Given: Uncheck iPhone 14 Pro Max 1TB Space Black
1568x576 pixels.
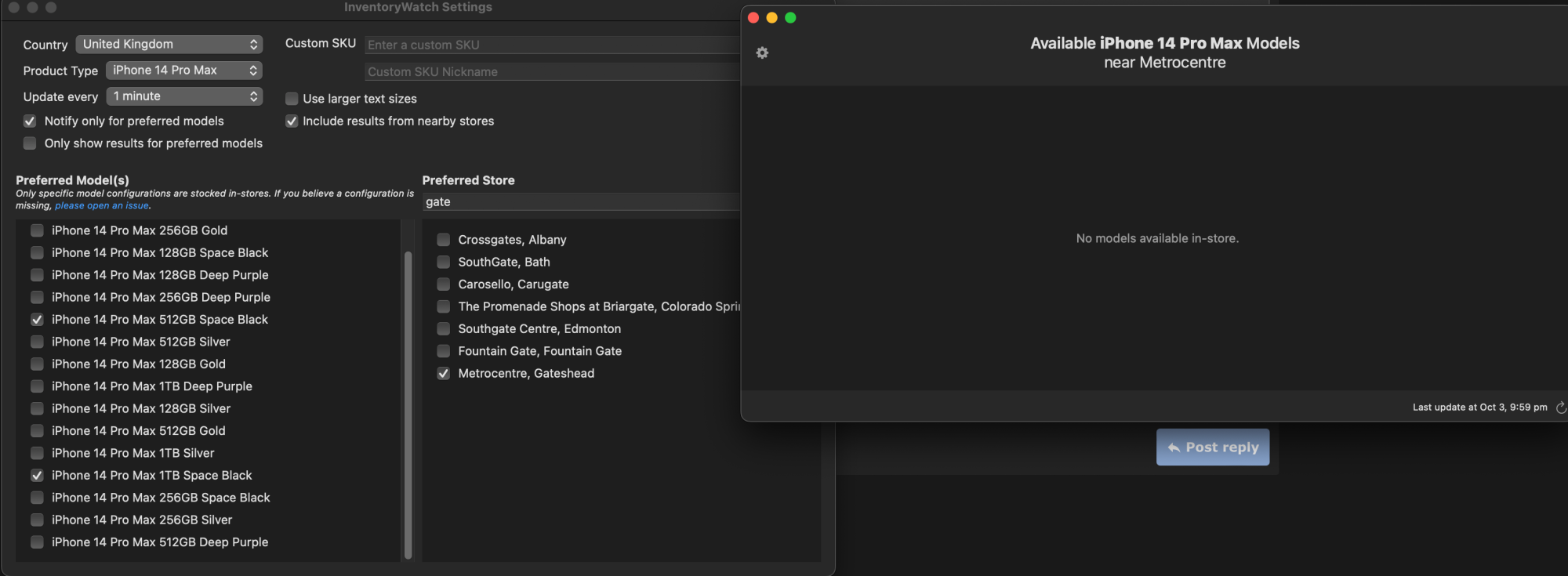Looking at the screenshot, I should (37, 476).
